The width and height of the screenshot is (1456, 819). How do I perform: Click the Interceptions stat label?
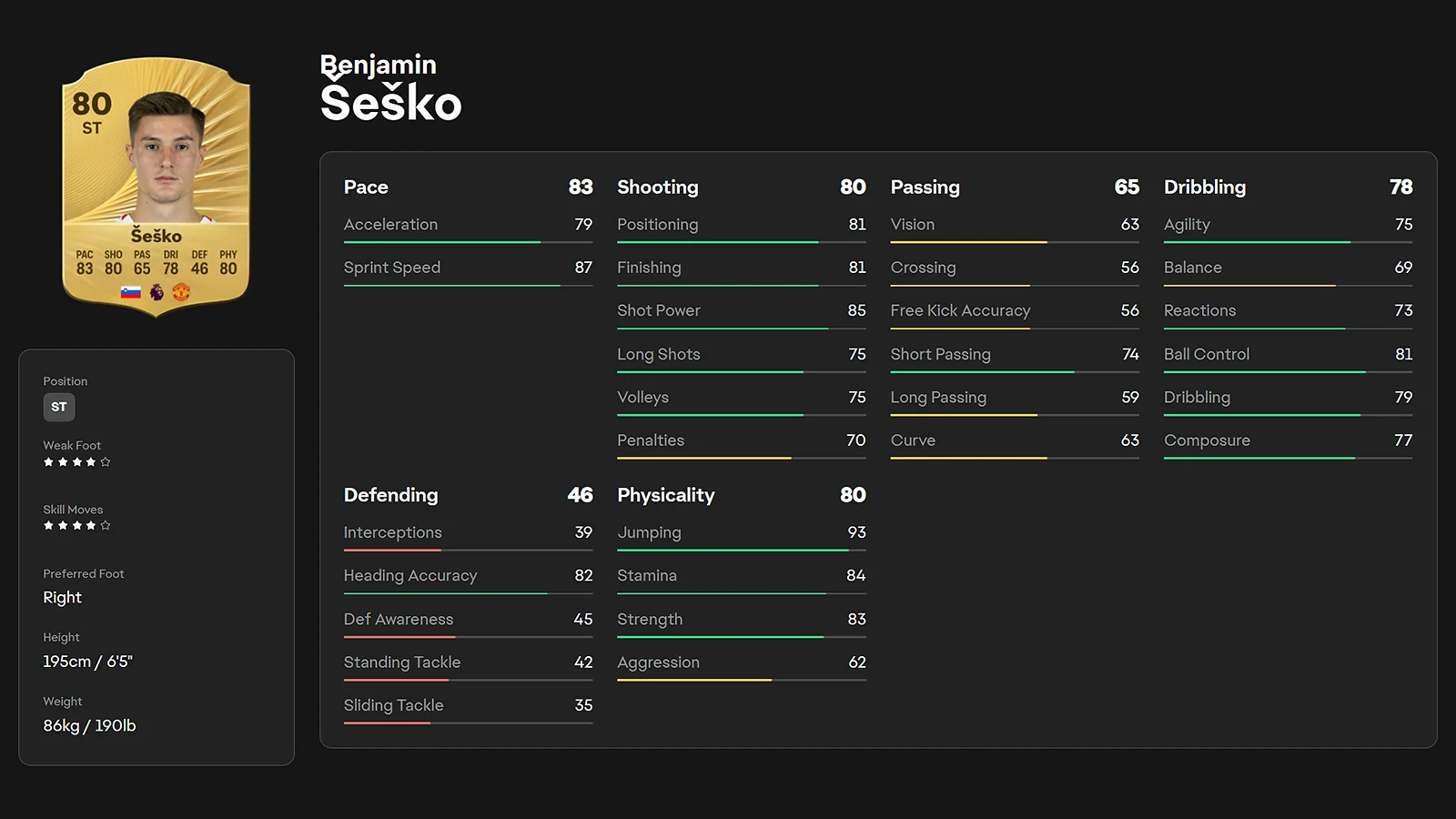pyautogui.click(x=392, y=532)
